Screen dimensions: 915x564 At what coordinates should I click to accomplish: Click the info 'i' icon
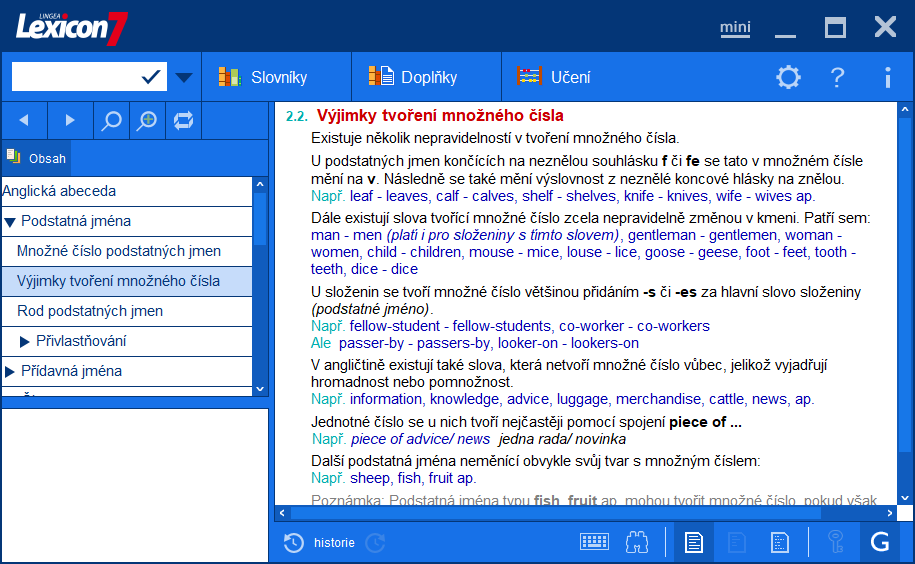pos(887,77)
